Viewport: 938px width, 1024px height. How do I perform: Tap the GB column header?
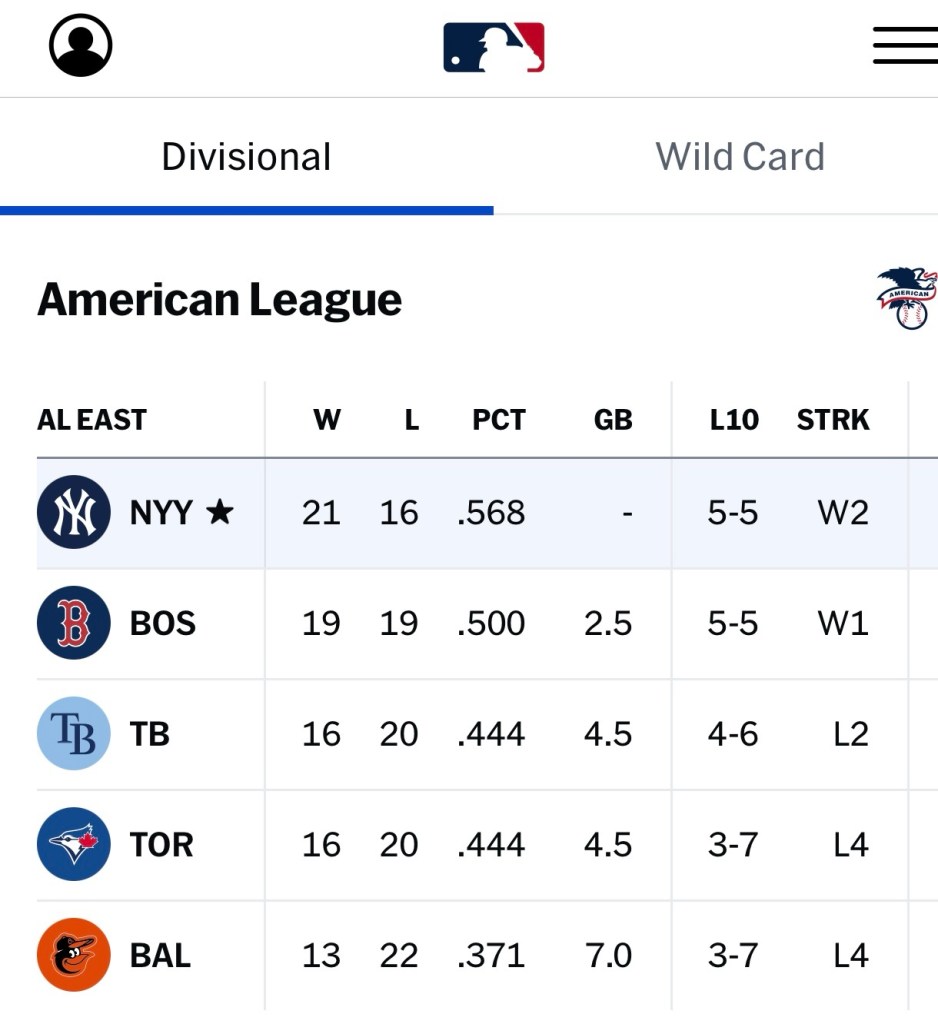tap(613, 420)
